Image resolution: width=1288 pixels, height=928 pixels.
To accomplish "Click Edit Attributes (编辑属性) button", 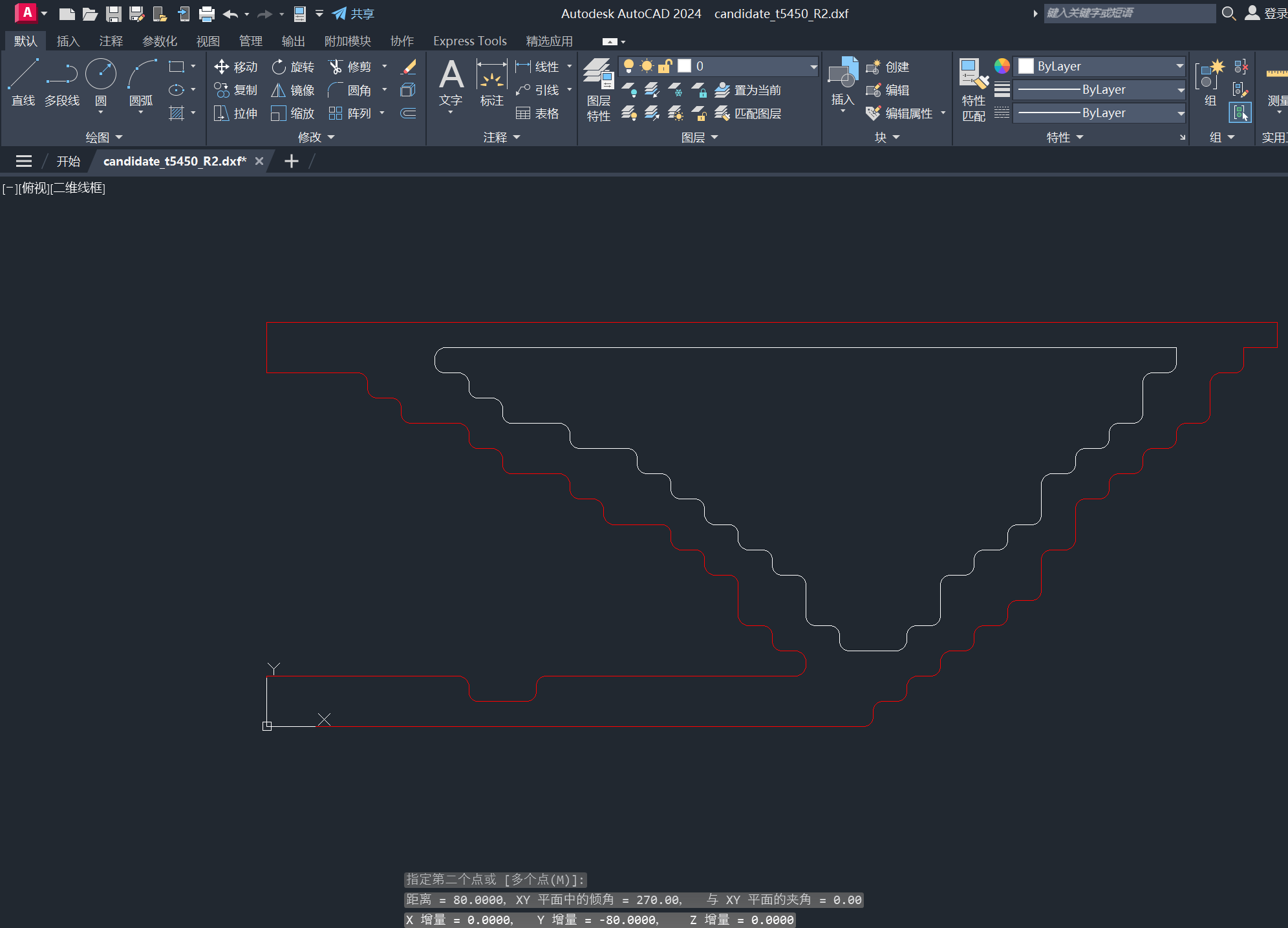I will (x=900, y=113).
